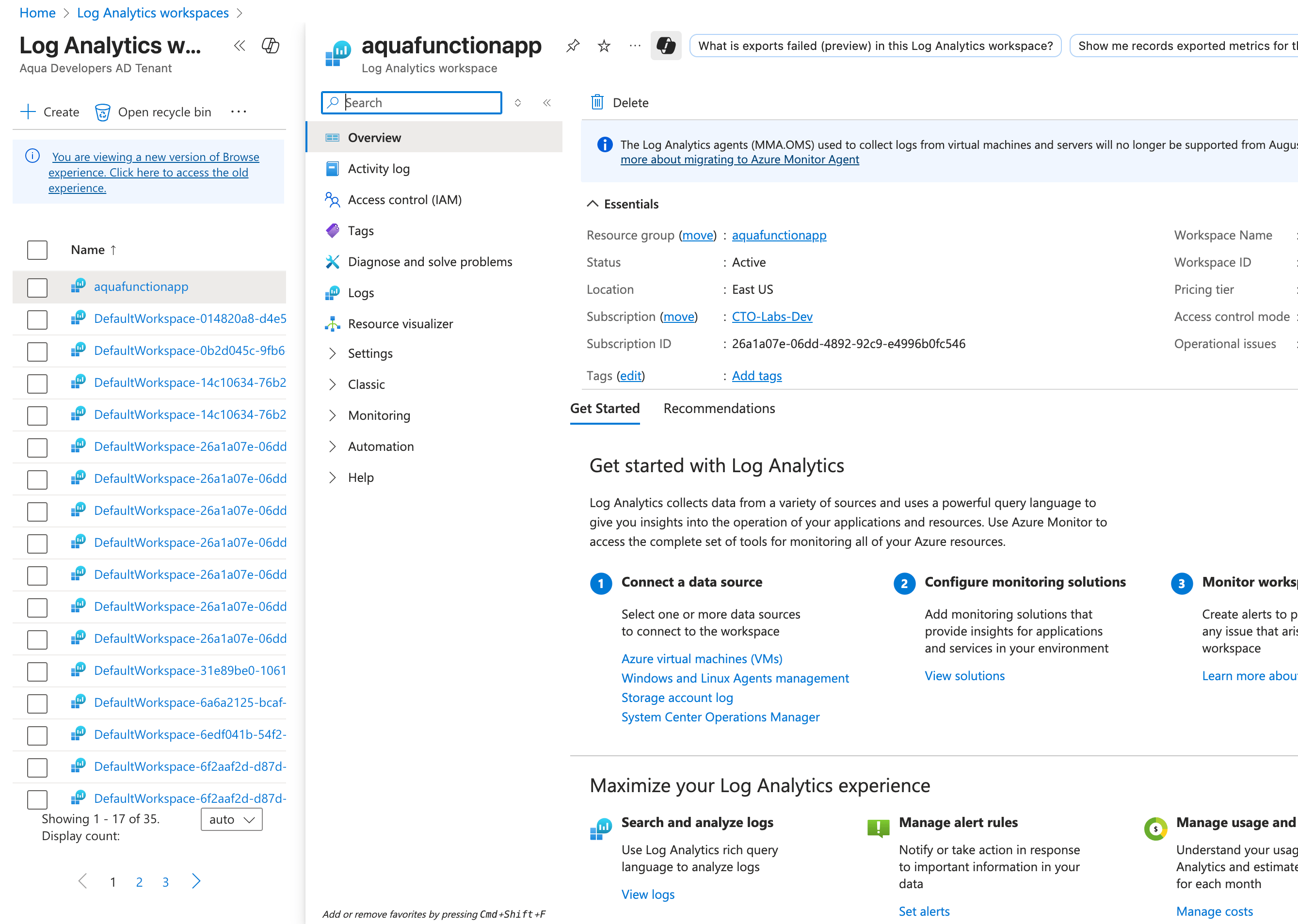Click the Delete trash icon
The image size is (1298, 924).
597,102
